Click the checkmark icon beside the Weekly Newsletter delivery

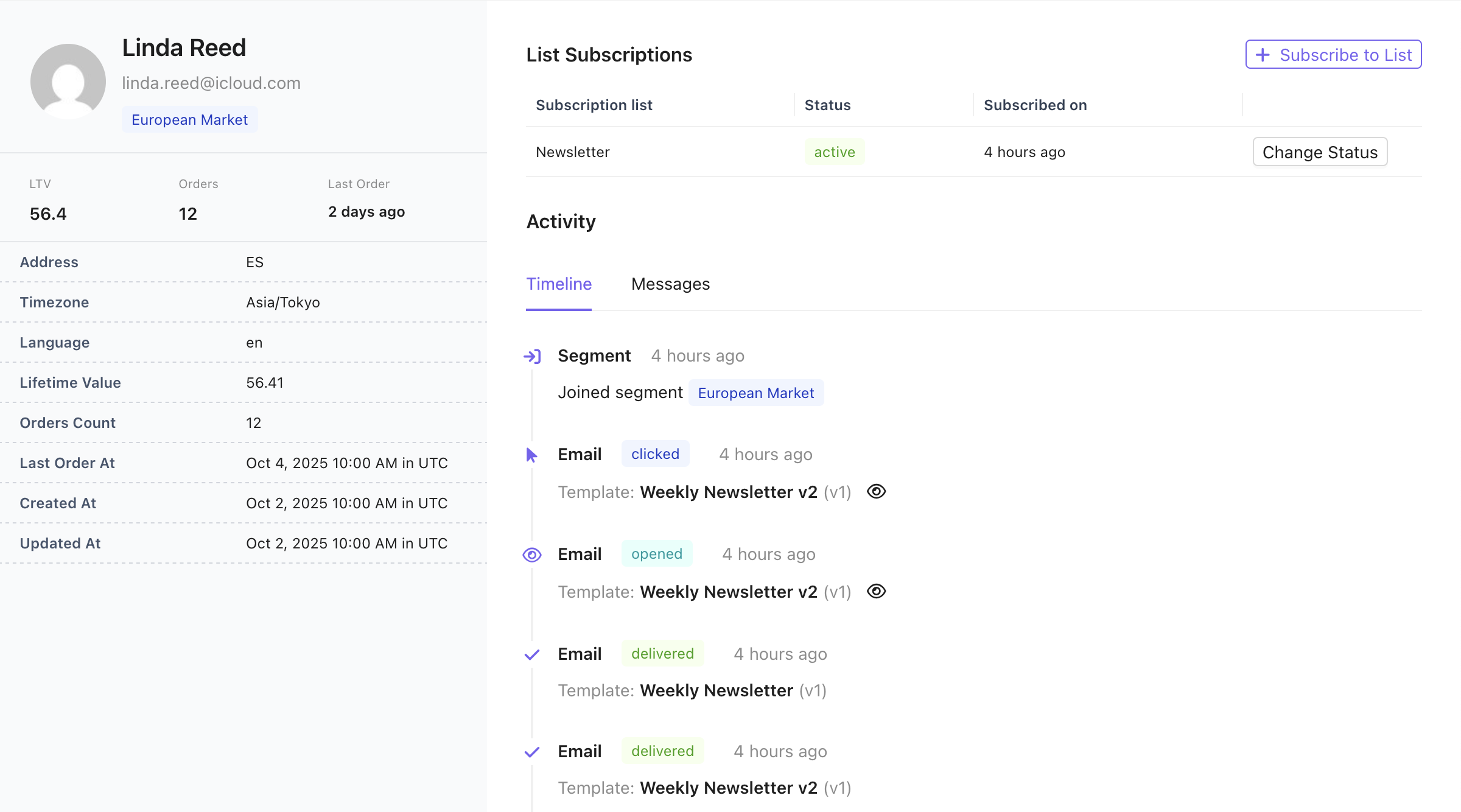click(532, 654)
